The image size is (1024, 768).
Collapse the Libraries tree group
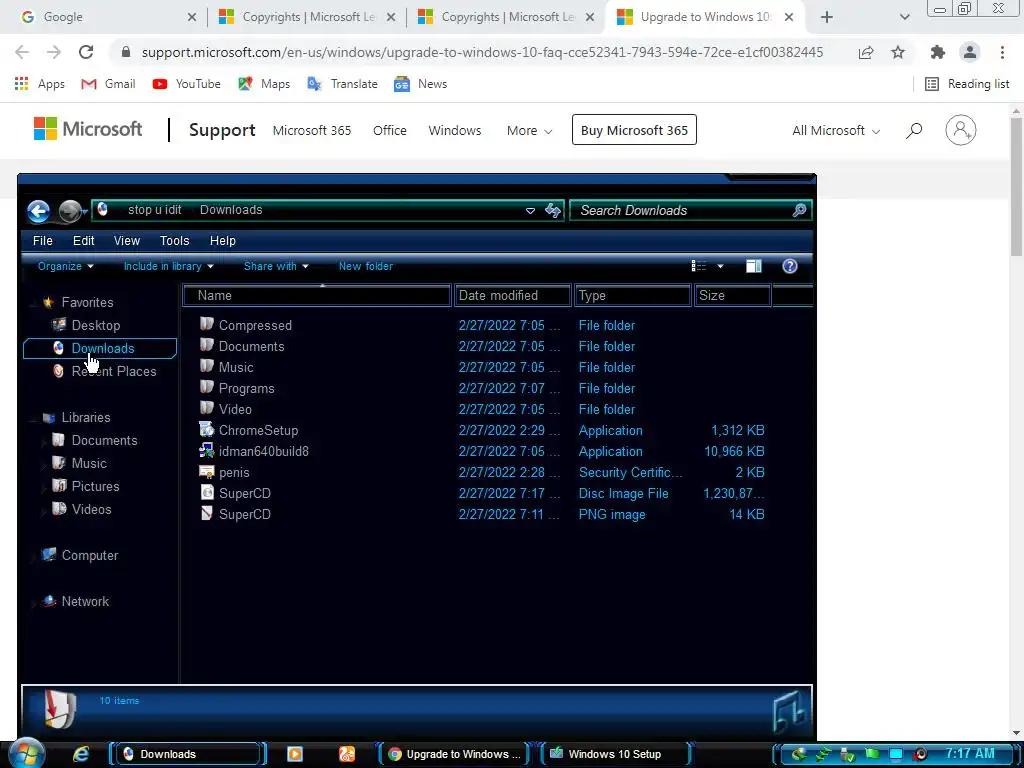tap(33, 418)
